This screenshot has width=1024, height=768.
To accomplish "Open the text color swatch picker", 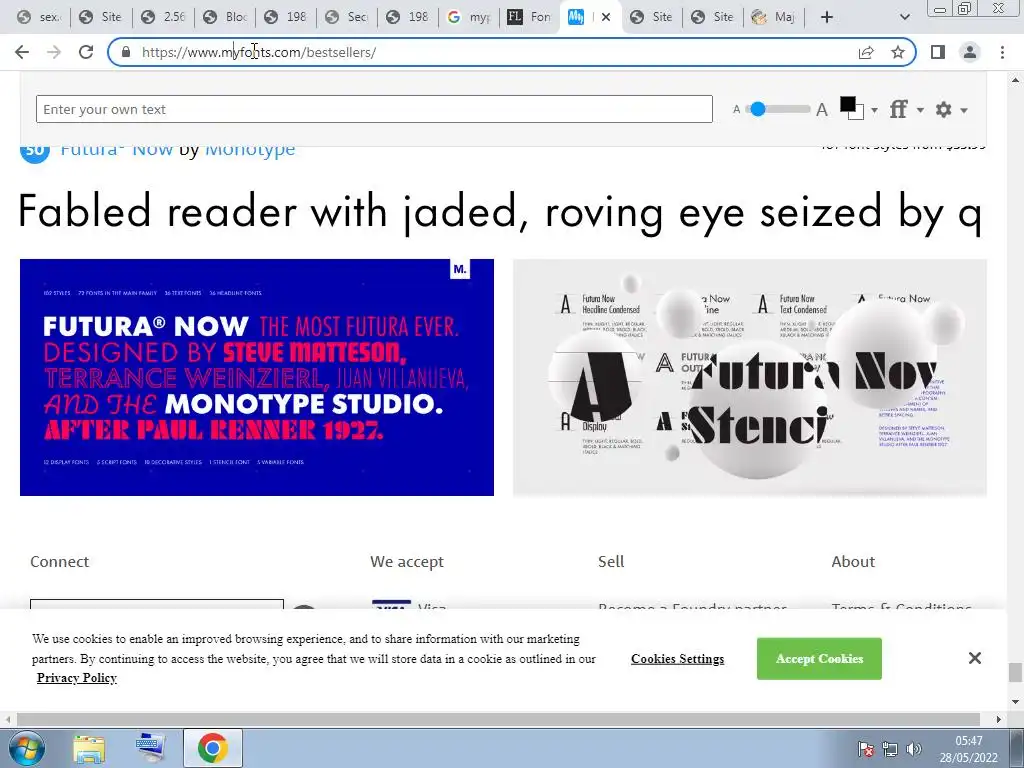I will click(x=852, y=108).
